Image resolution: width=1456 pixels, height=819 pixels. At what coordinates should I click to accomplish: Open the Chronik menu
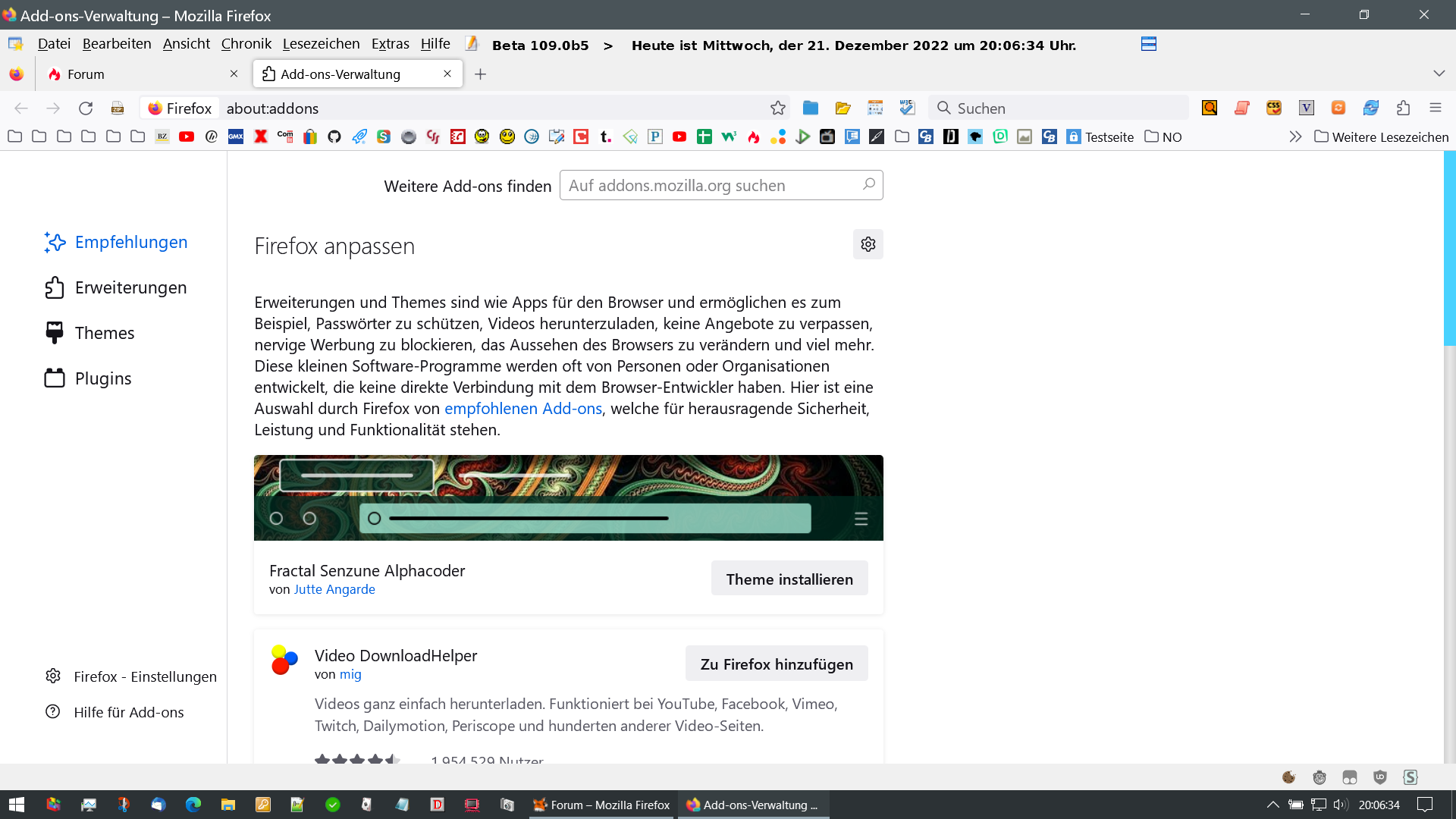pos(246,44)
